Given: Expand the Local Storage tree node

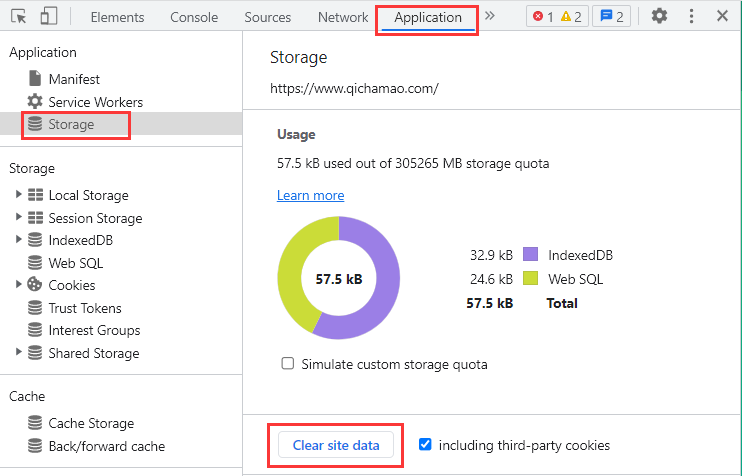Looking at the screenshot, I should [19, 195].
